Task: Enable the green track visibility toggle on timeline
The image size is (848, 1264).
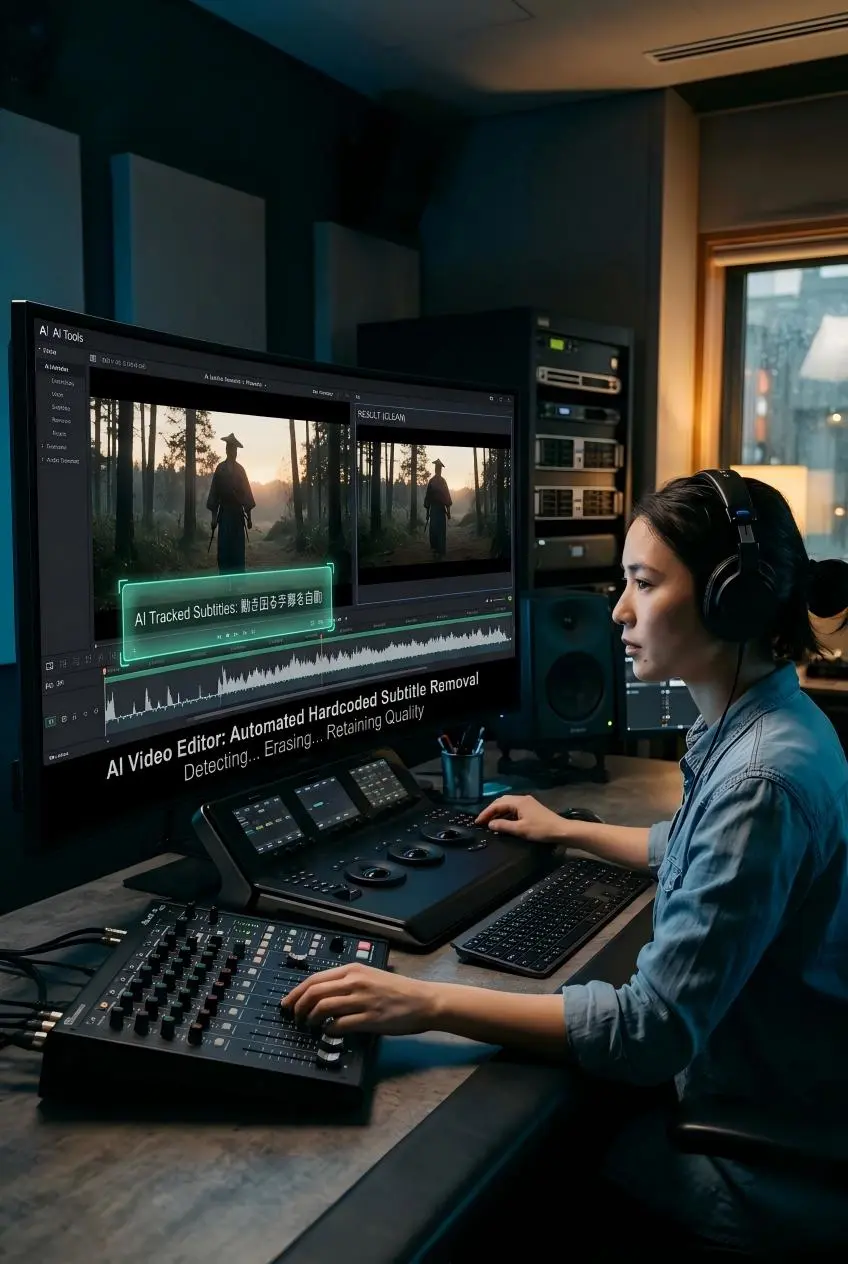Action: 50,719
